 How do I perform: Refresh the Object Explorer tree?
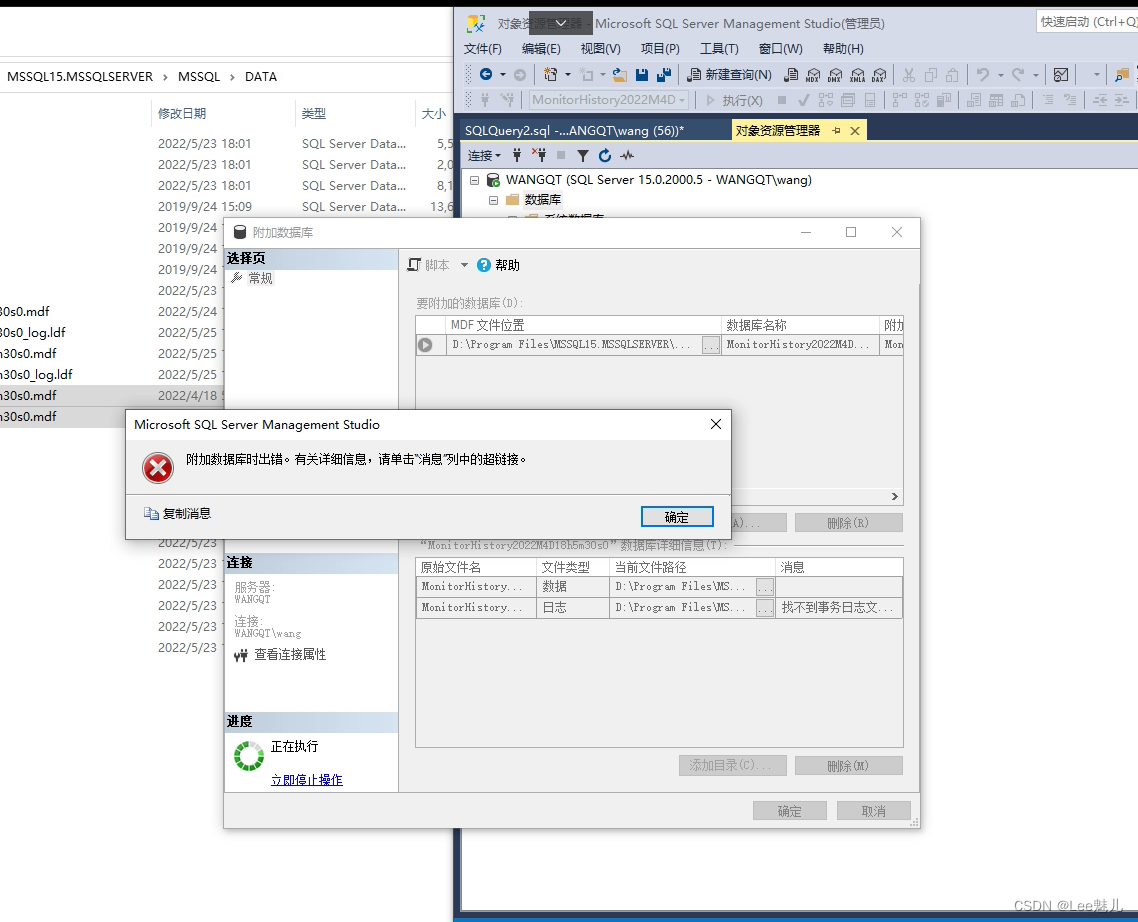pyautogui.click(x=605, y=155)
